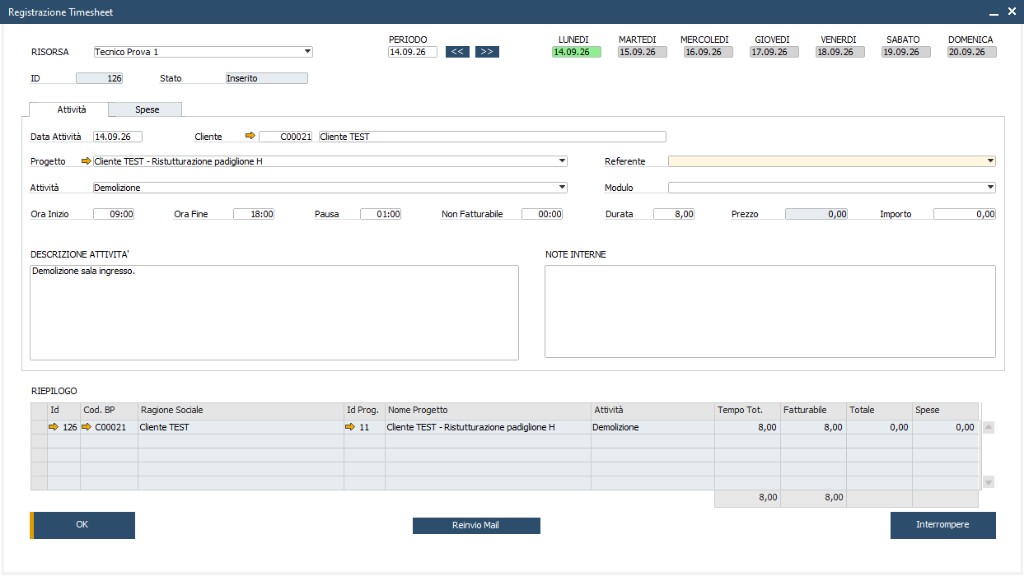Expand the Risorsa dropdown
The width and height of the screenshot is (1024, 576).
click(308, 52)
